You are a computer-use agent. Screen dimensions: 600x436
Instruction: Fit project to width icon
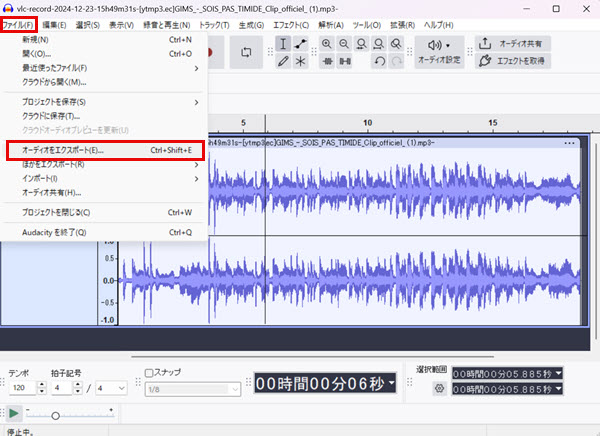point(379,44)
